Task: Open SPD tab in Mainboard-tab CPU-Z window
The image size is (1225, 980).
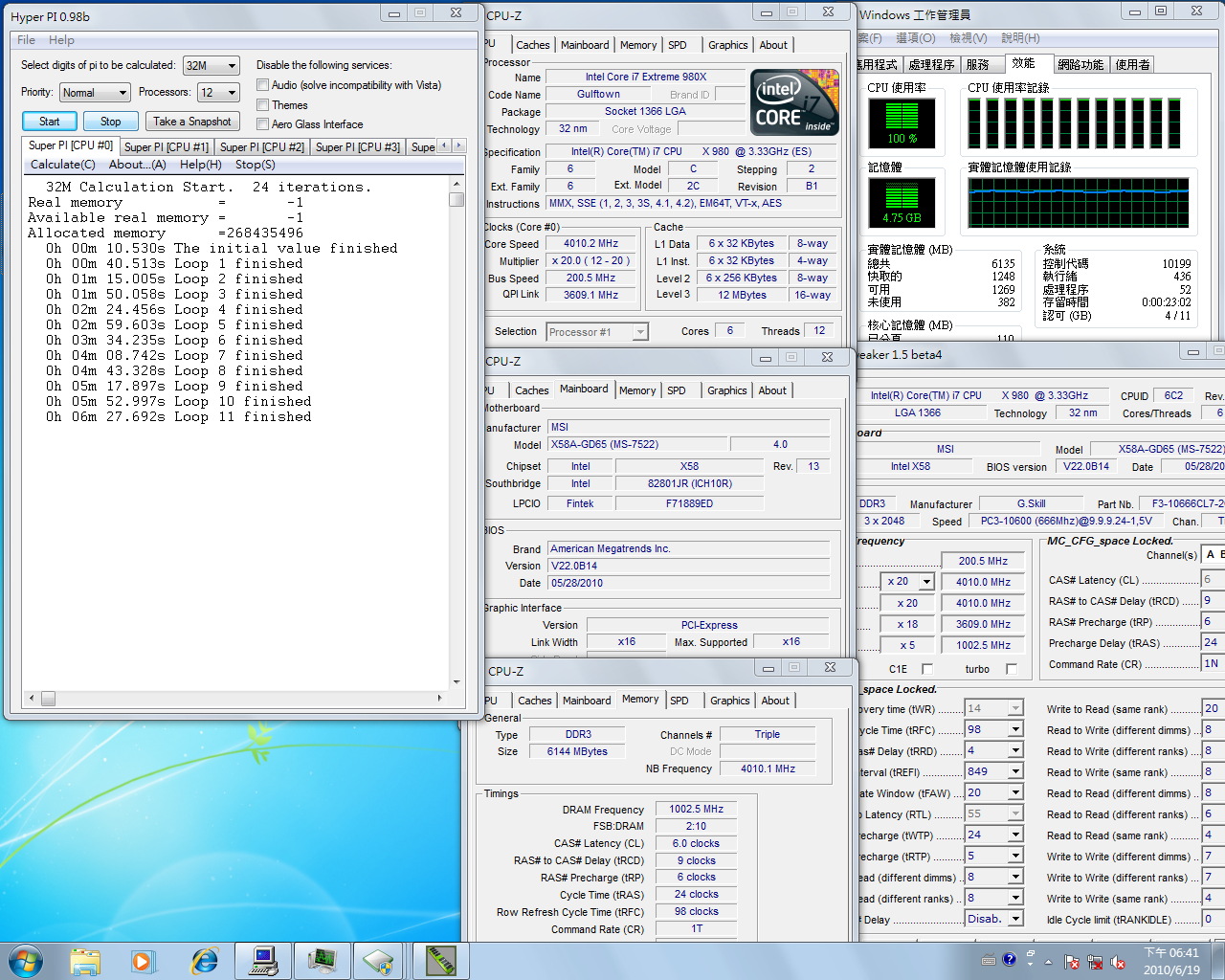Action: [x=677, y=390]
